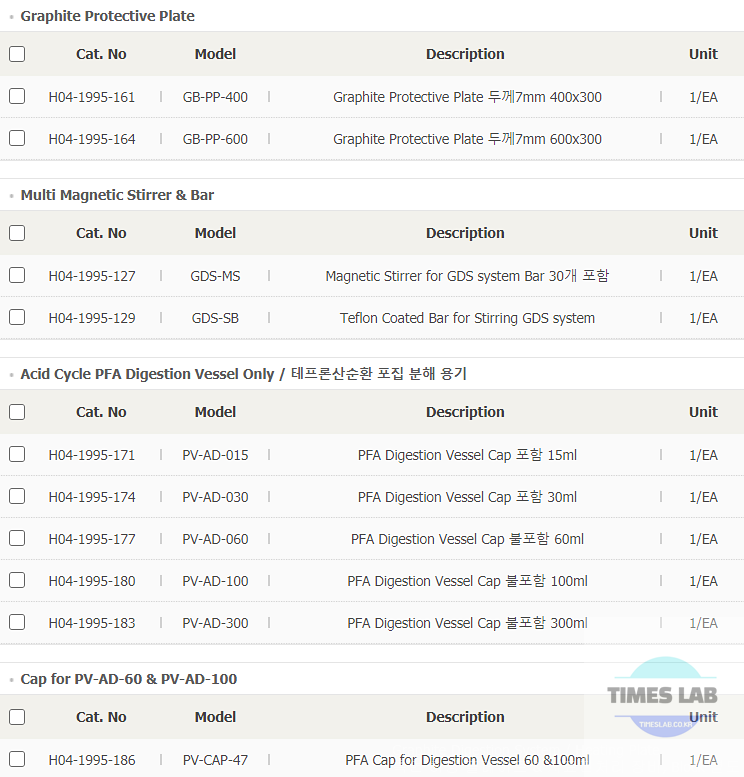
Task: Check the PV-AD-100 100ml vessel row
Action: click(x=17, y=580)
